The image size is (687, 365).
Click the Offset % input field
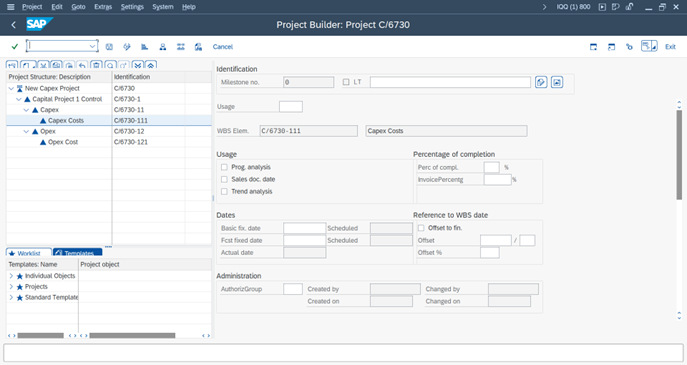point(489,252)
